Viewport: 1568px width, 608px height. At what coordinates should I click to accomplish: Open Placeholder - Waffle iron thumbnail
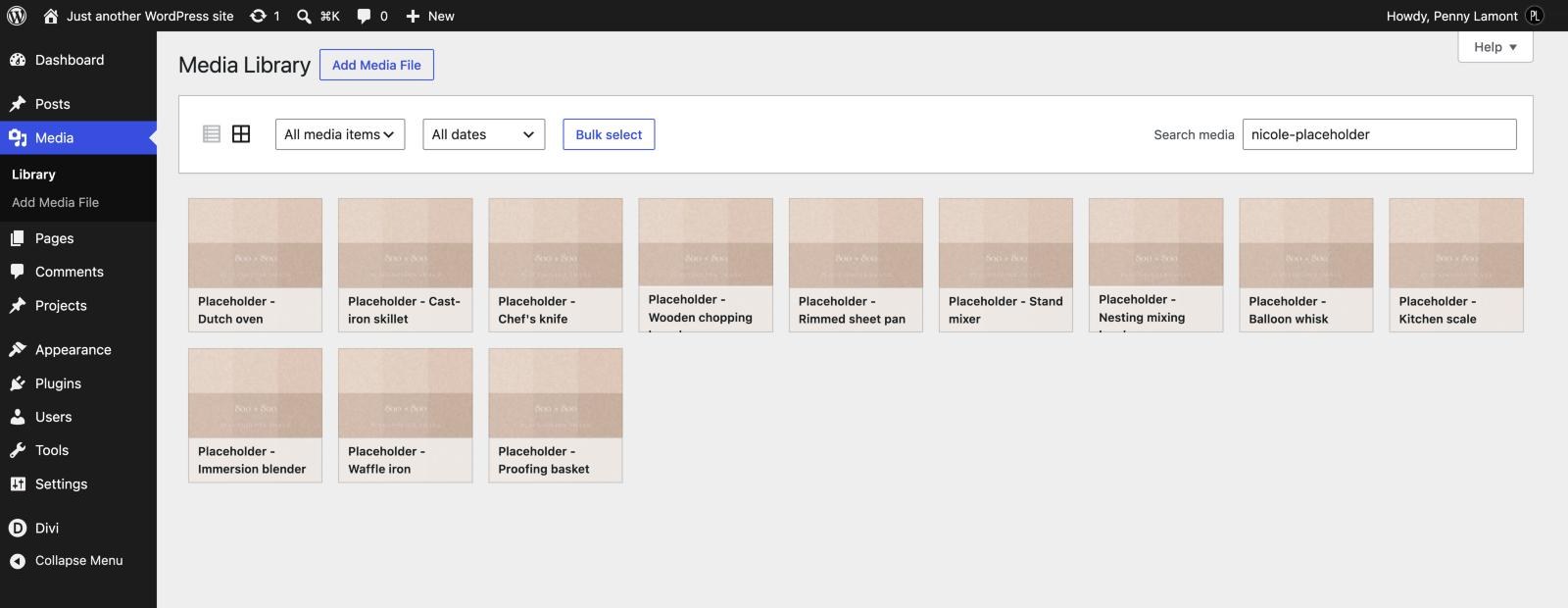click(x=405, y=415)
